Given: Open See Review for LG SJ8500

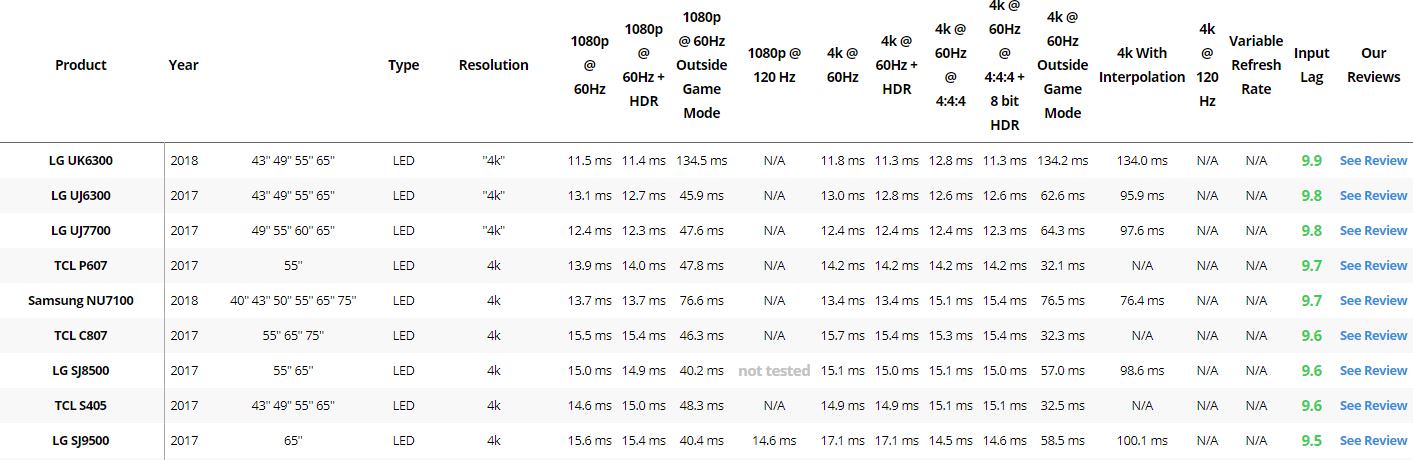Looking at the screenshot, I should [x=1373, y=370].
